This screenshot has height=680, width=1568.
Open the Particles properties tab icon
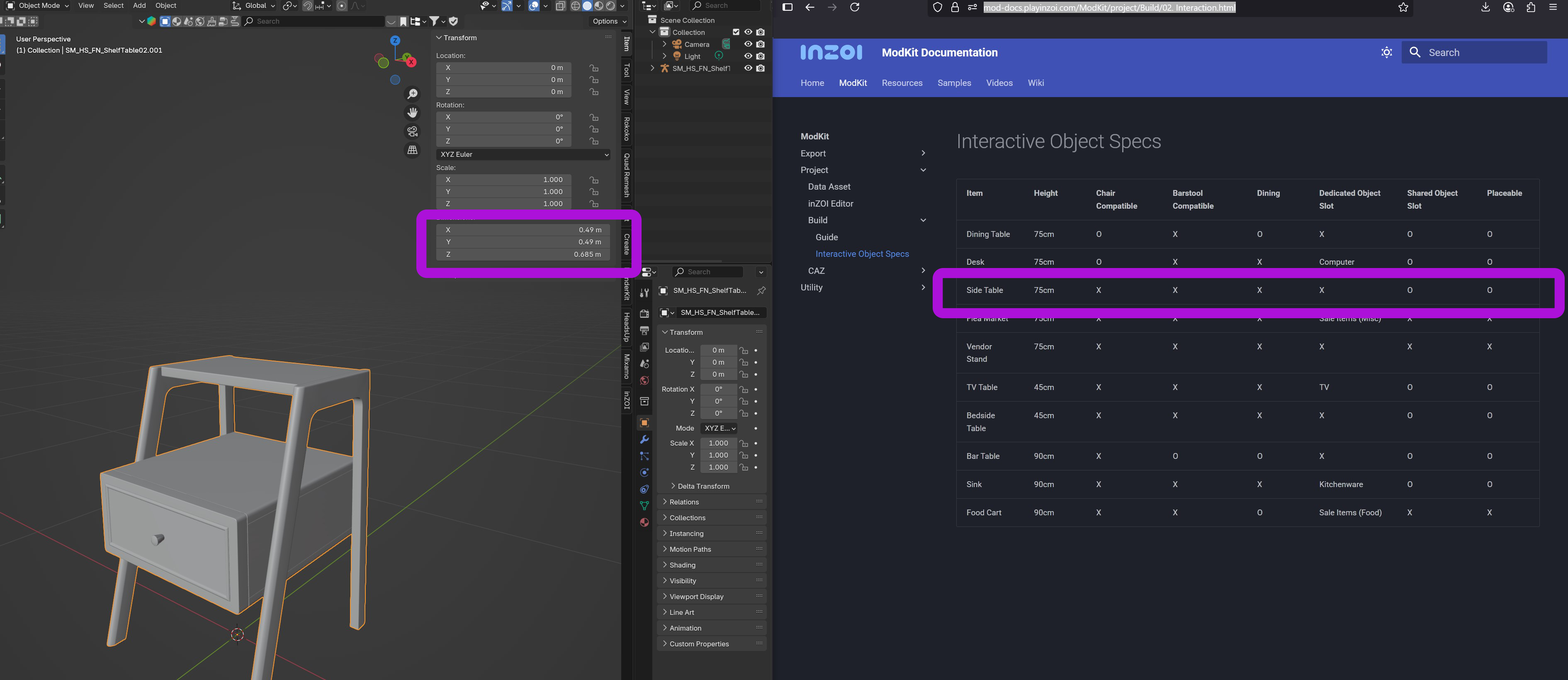(644, 456)
